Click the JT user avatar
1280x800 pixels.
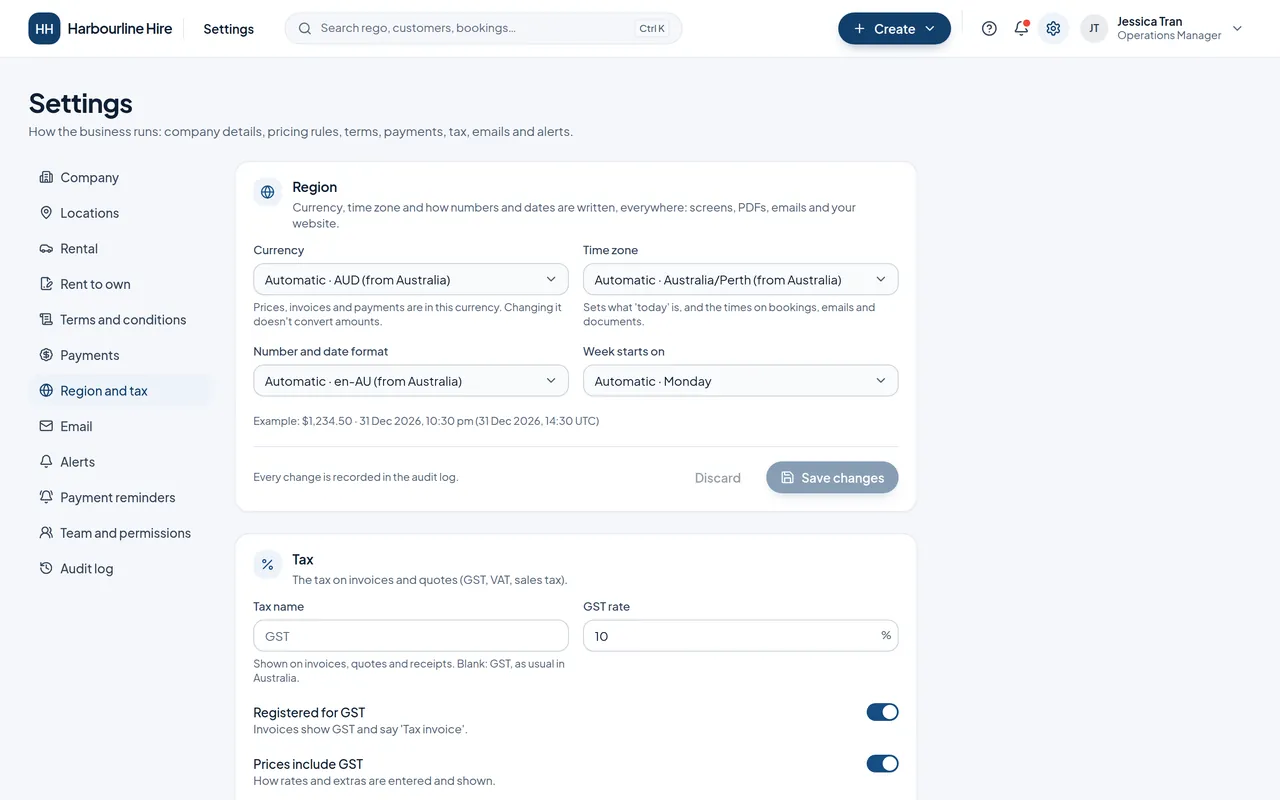click(x=1094, y=29)
